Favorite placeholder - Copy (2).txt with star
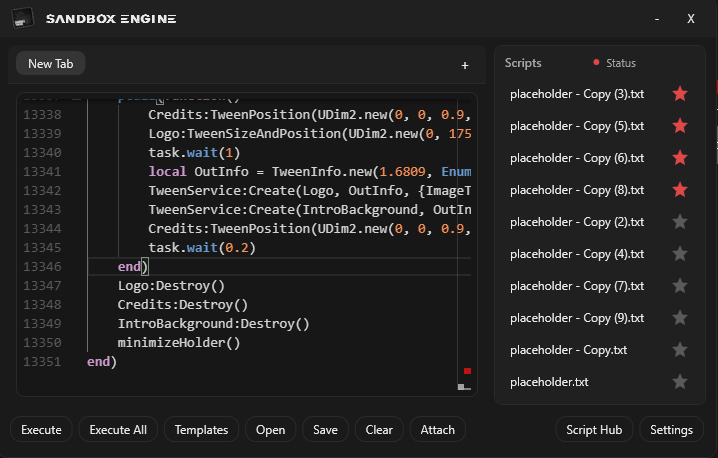The image size is (718, 458). point(680,222)
